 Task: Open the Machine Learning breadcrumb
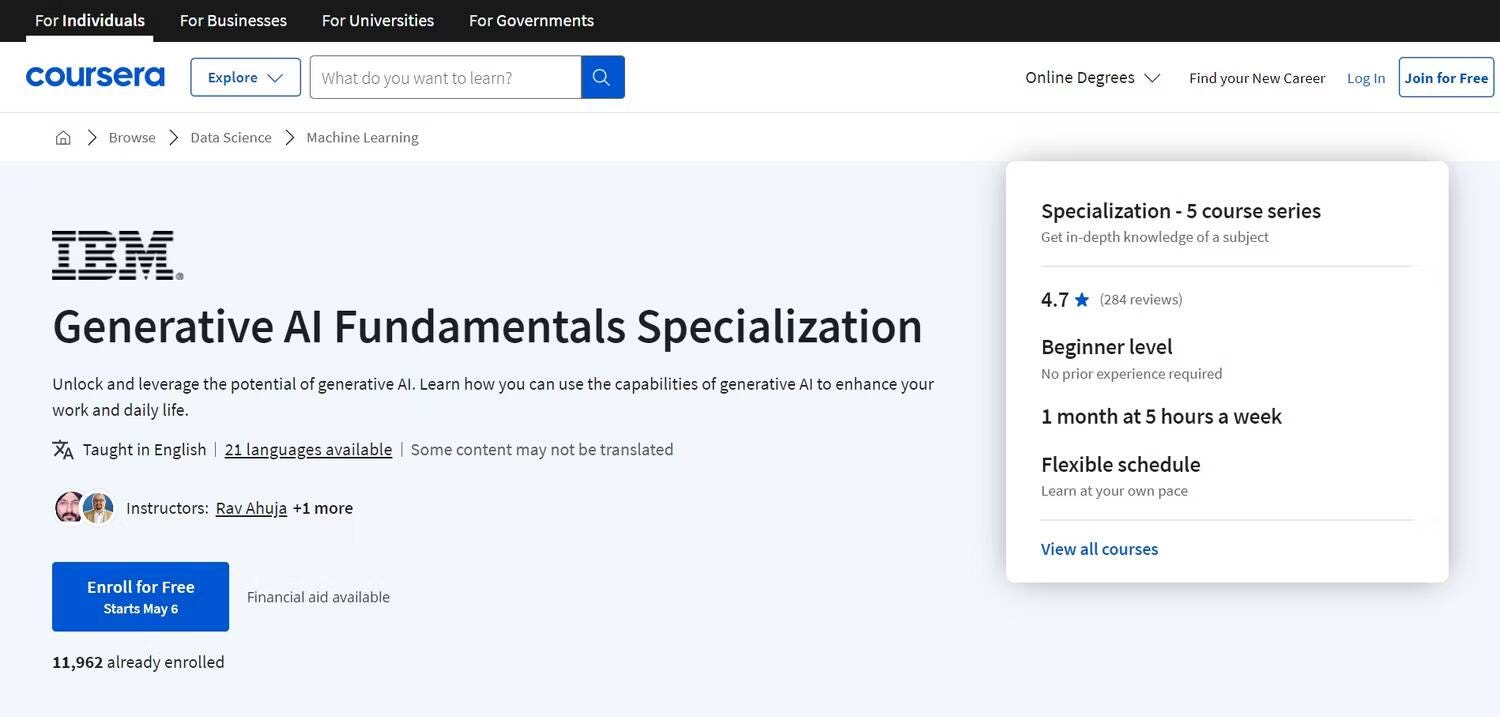[x=362, y=138]
